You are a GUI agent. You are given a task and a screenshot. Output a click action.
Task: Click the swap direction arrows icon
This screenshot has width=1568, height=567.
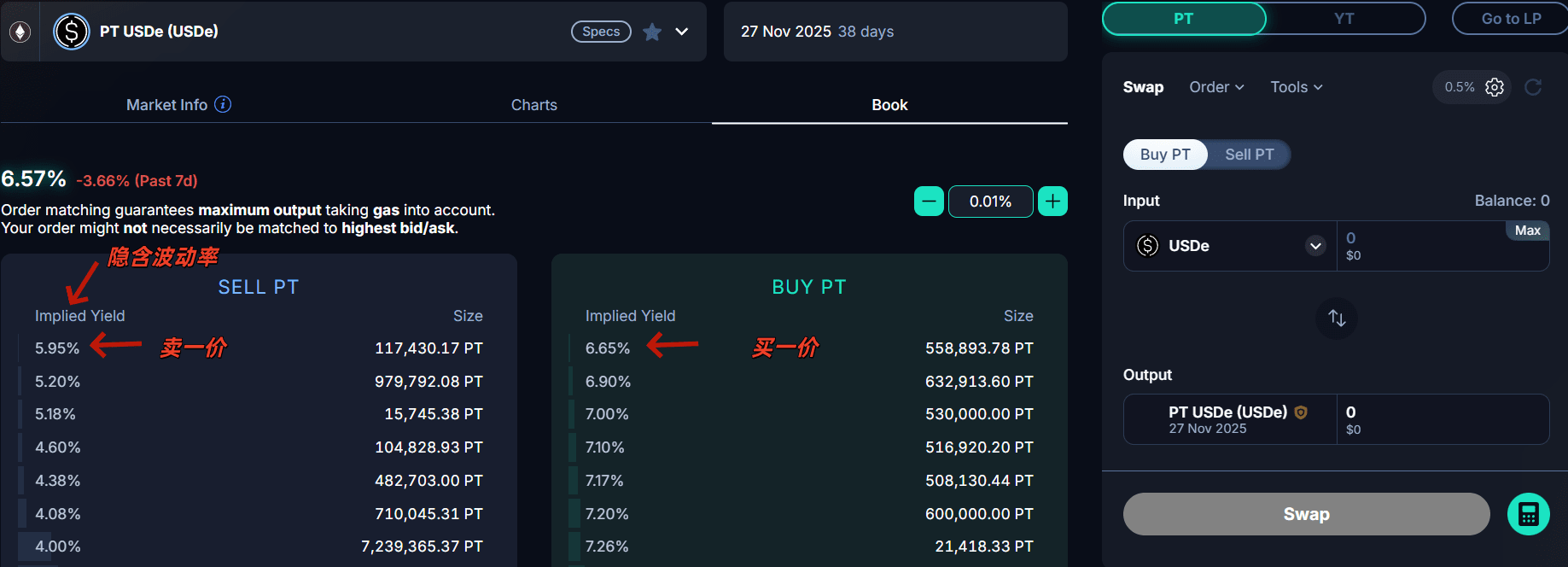pos(1337,319)
